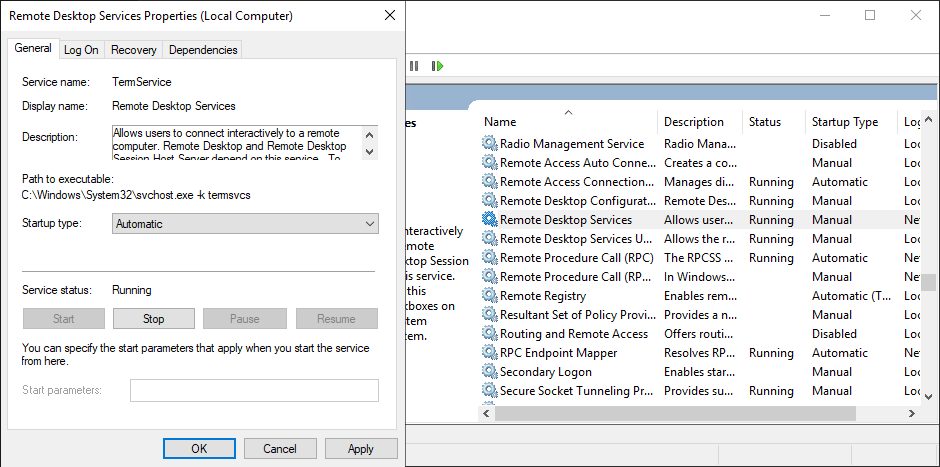This screenshot has width=940, height=467.
Task: Click services list scroll down arrow
Action: tap(929, 396)
